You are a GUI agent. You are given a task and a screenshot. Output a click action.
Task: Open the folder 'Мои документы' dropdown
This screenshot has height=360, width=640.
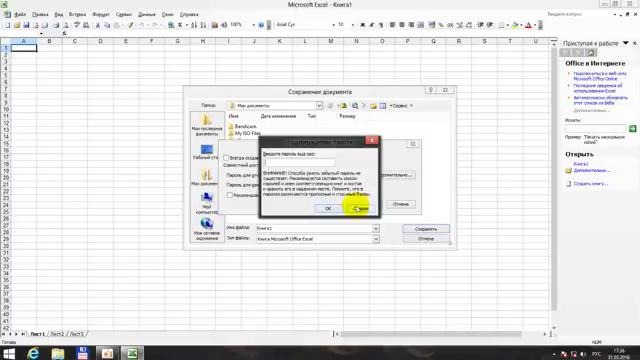pos(319,106)
